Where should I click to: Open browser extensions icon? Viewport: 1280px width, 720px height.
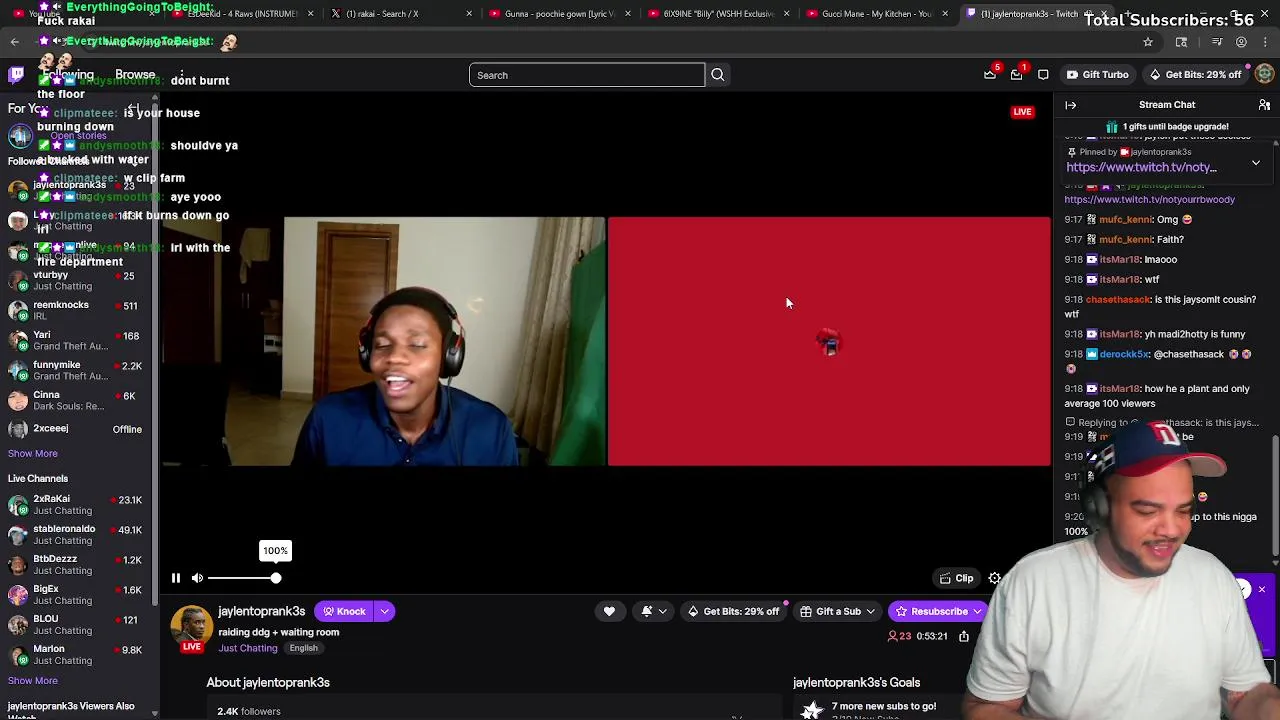click(x=1181, y=42)
